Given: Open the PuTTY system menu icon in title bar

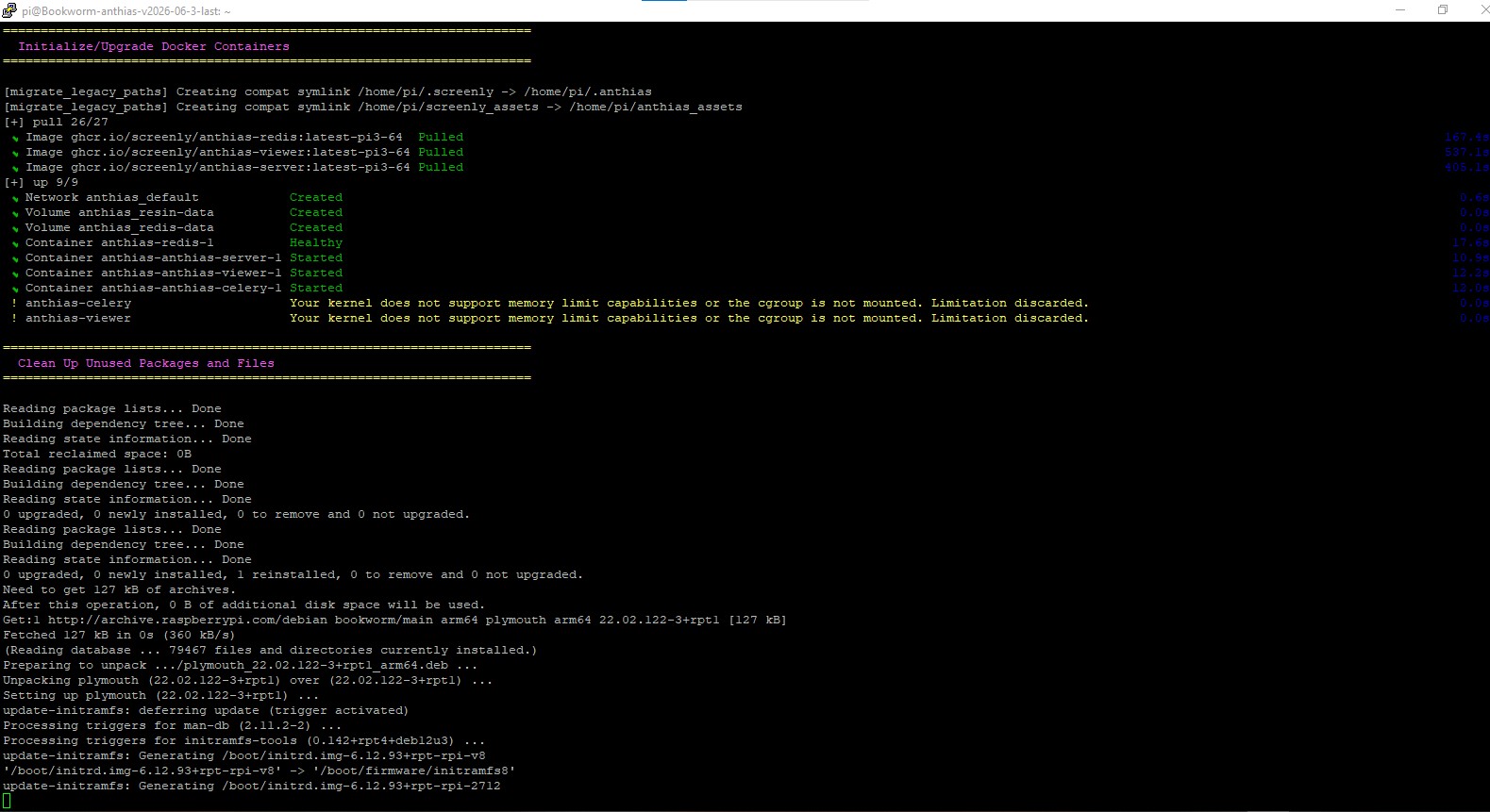Looking at the screenshot, I should pyautogui.click(x=9, y=10).
